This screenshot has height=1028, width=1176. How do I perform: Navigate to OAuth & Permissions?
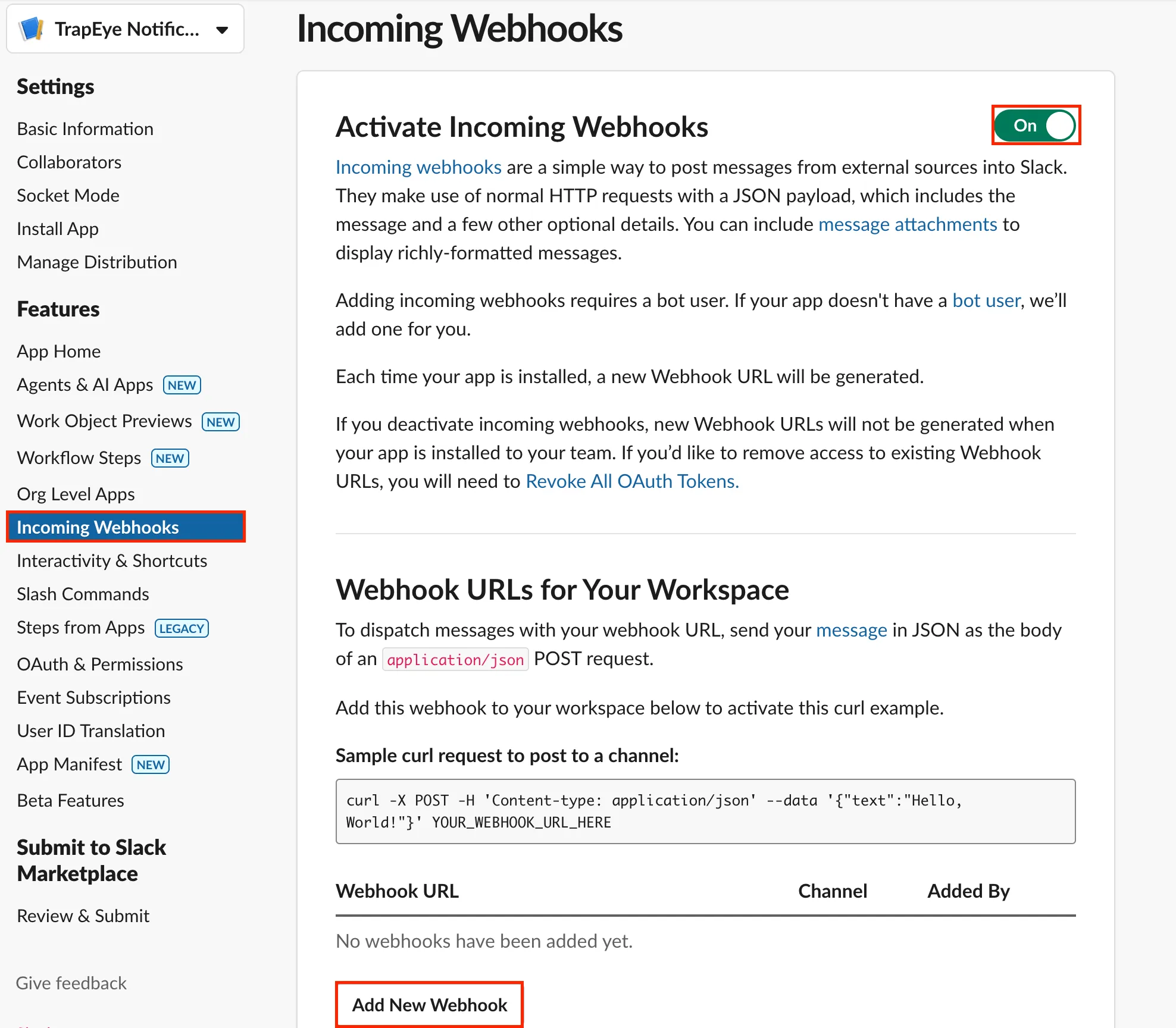(99, 664)
